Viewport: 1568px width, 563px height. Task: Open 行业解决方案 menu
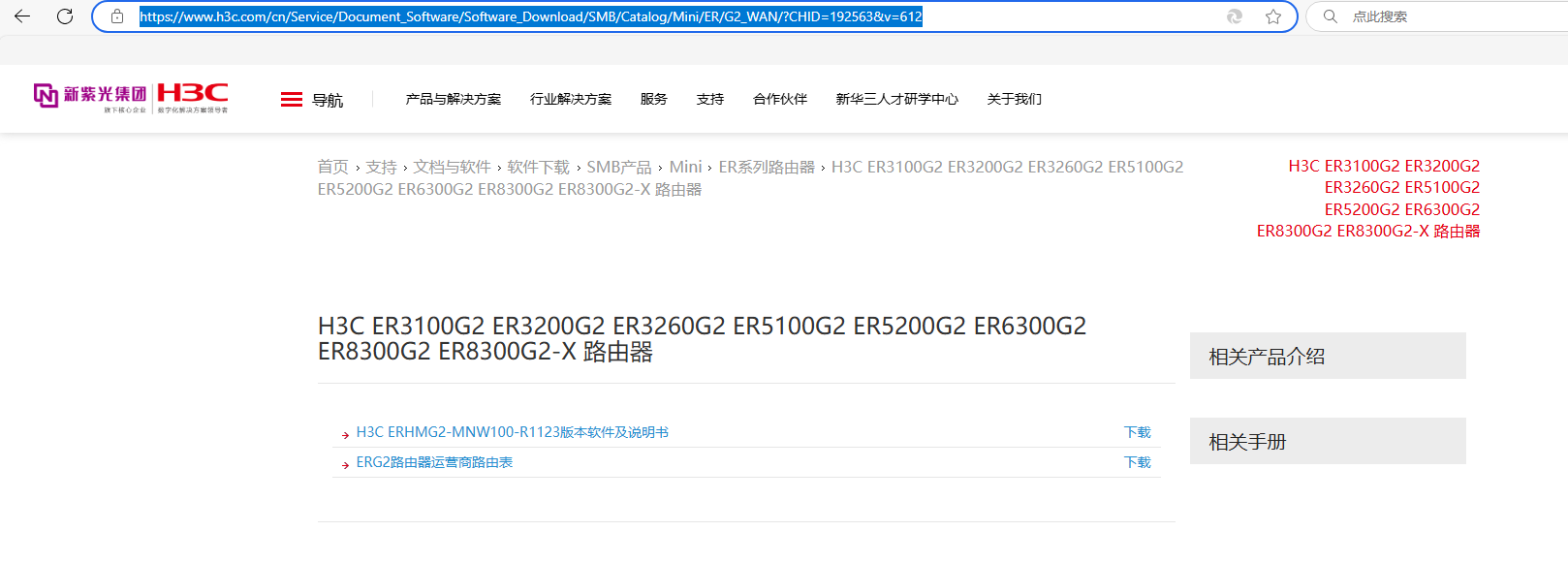(571, 99)
